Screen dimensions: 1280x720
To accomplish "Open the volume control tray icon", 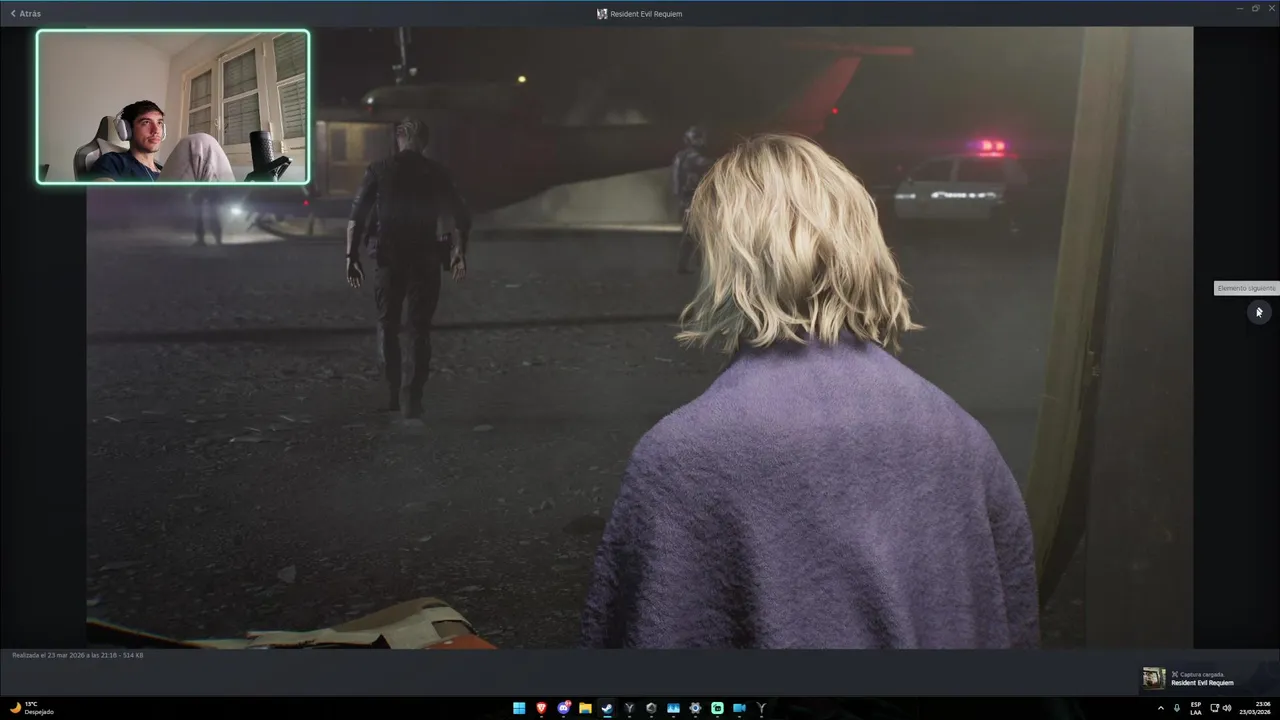I will tap(1227, 708).
